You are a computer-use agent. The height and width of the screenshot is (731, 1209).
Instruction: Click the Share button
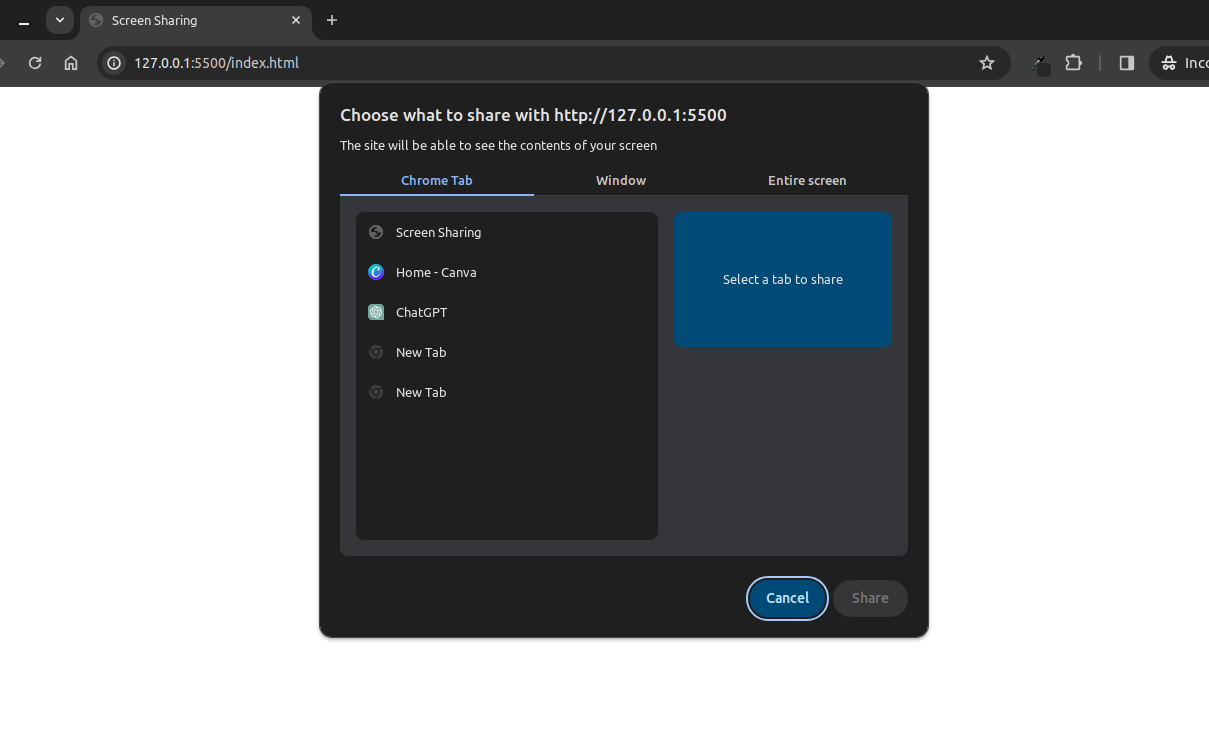[870, 598]
